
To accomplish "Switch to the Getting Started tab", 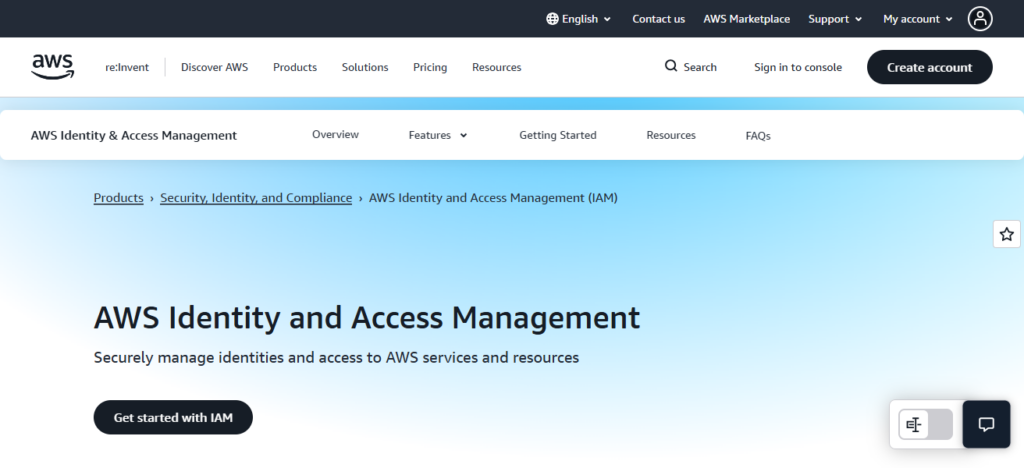I will click(558, 135).
